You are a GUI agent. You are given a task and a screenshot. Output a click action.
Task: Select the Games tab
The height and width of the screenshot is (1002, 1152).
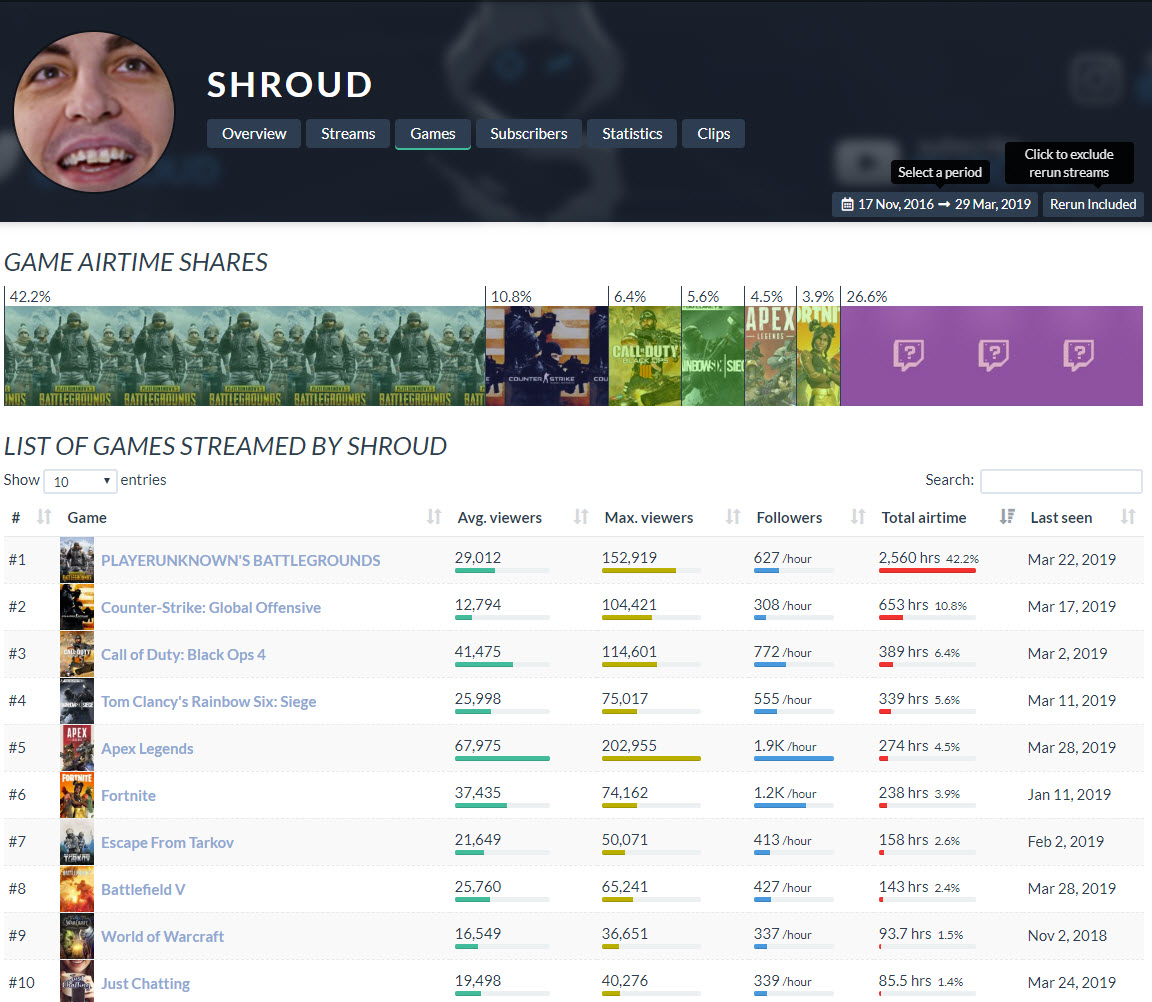pos(433,134)
